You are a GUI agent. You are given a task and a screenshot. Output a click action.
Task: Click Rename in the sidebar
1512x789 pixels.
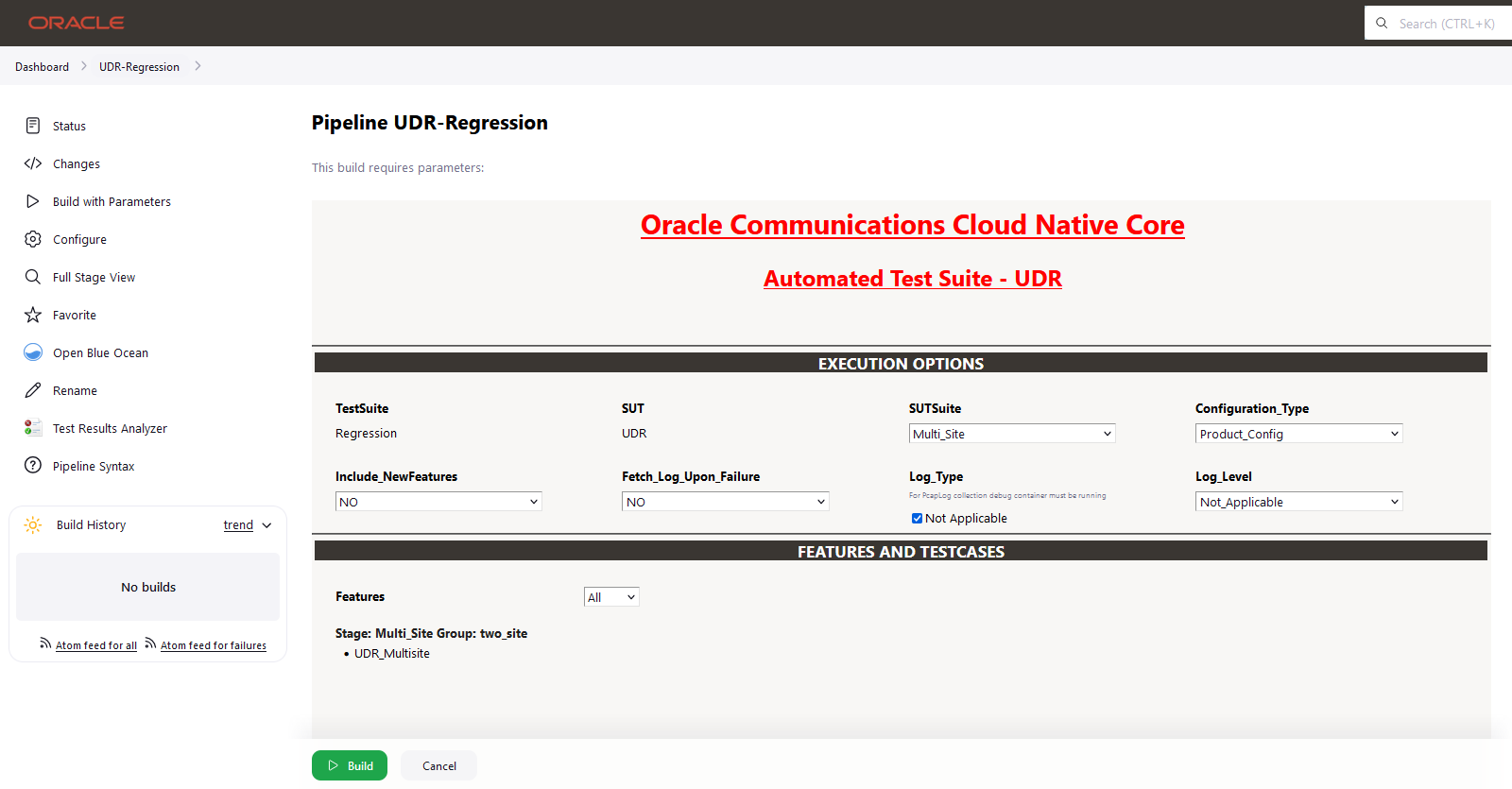point(75,391)
